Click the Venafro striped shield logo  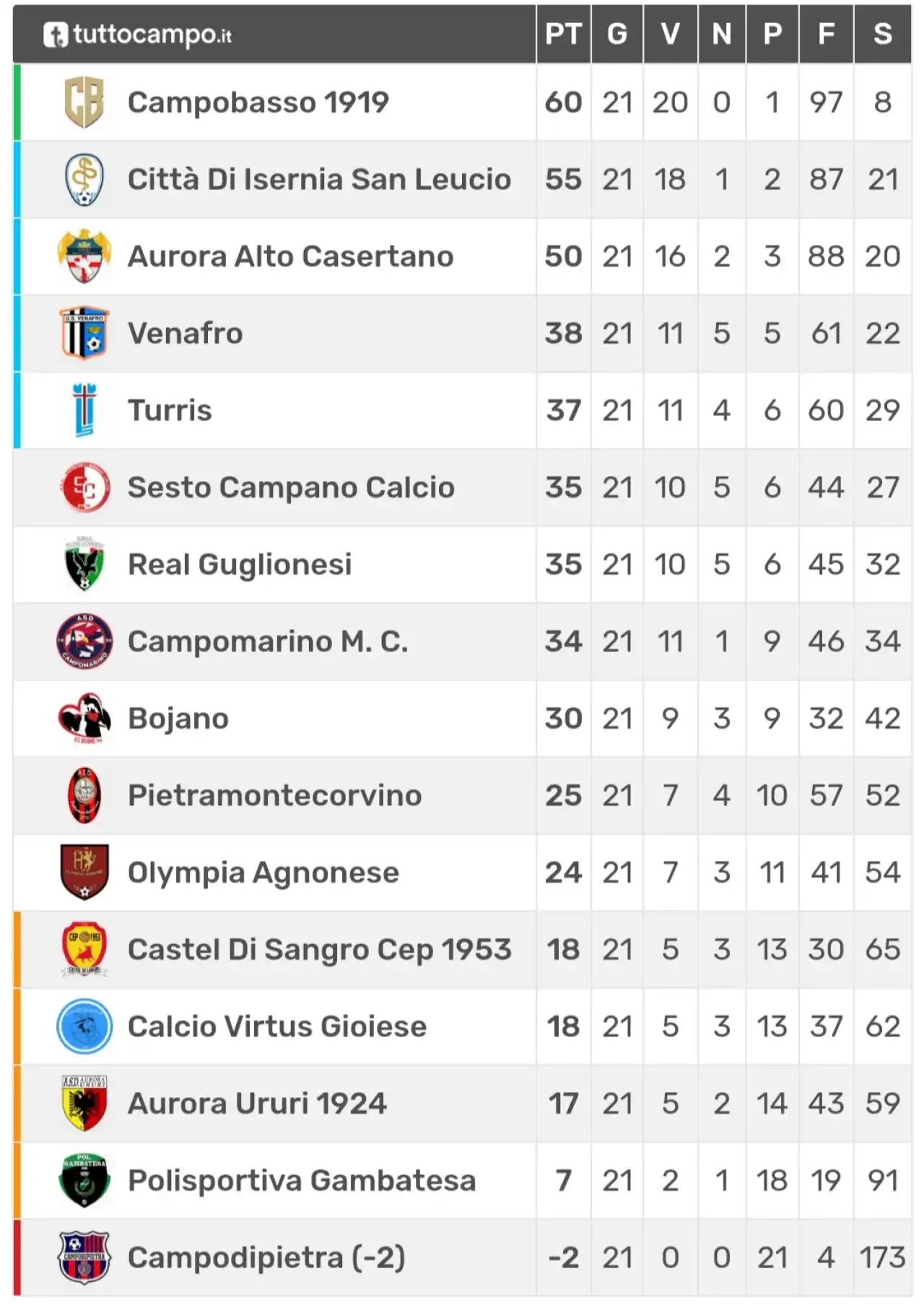tap(84, 333)
